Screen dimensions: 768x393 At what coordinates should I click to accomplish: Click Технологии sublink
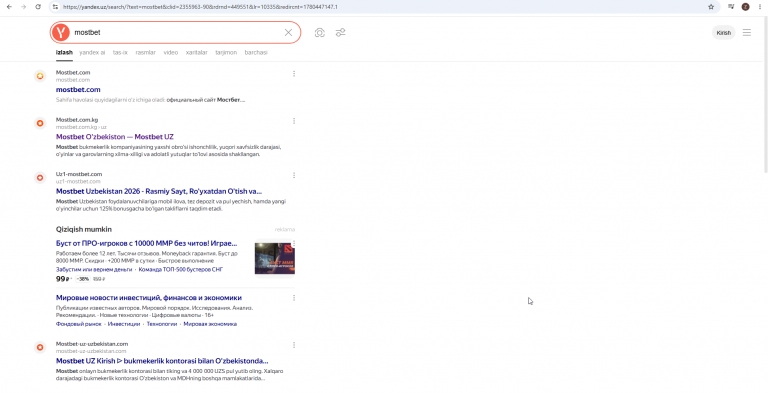click(x=162, y=324)
